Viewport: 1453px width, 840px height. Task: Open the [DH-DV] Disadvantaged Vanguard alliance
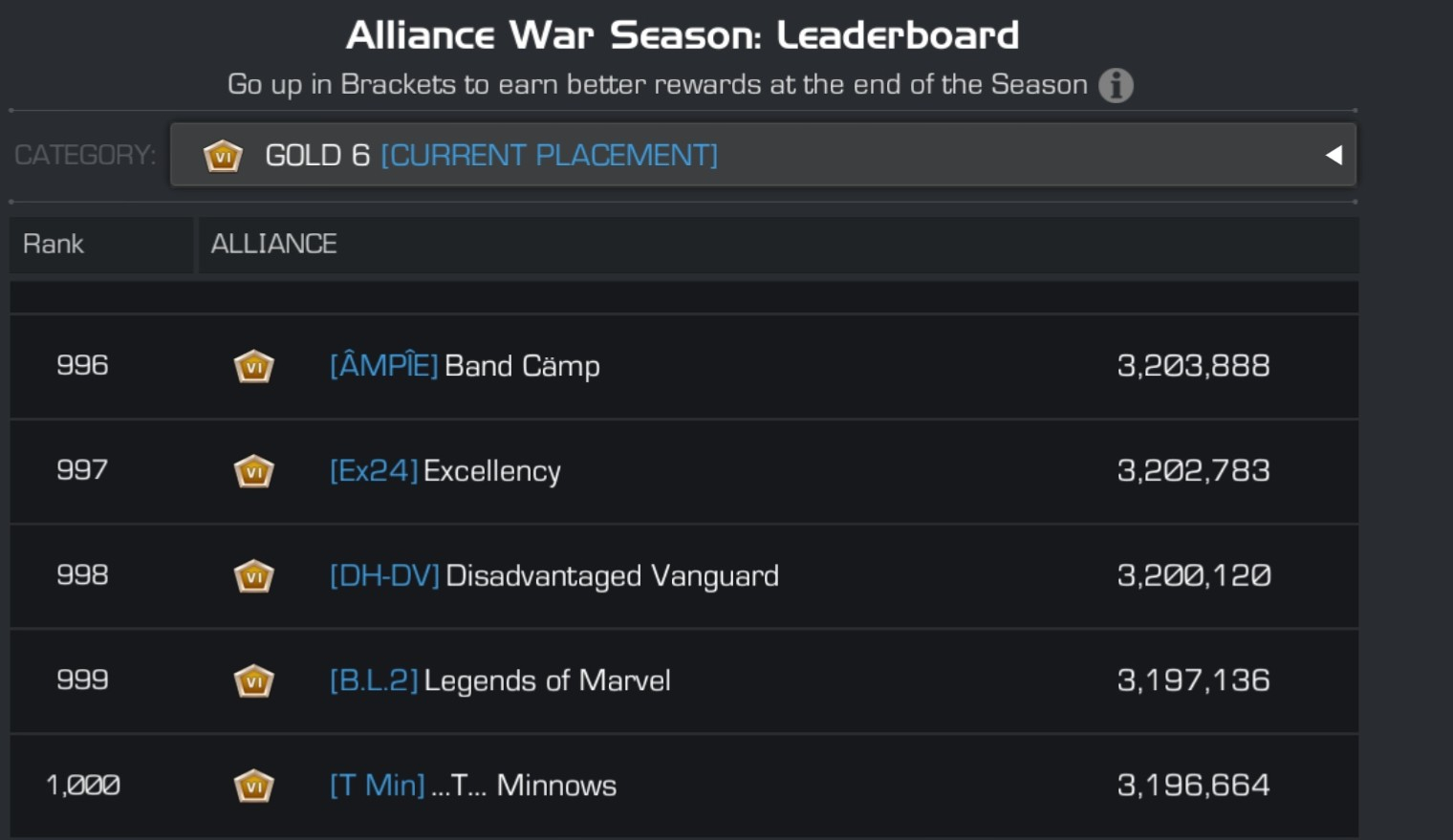tap(554, 575)
